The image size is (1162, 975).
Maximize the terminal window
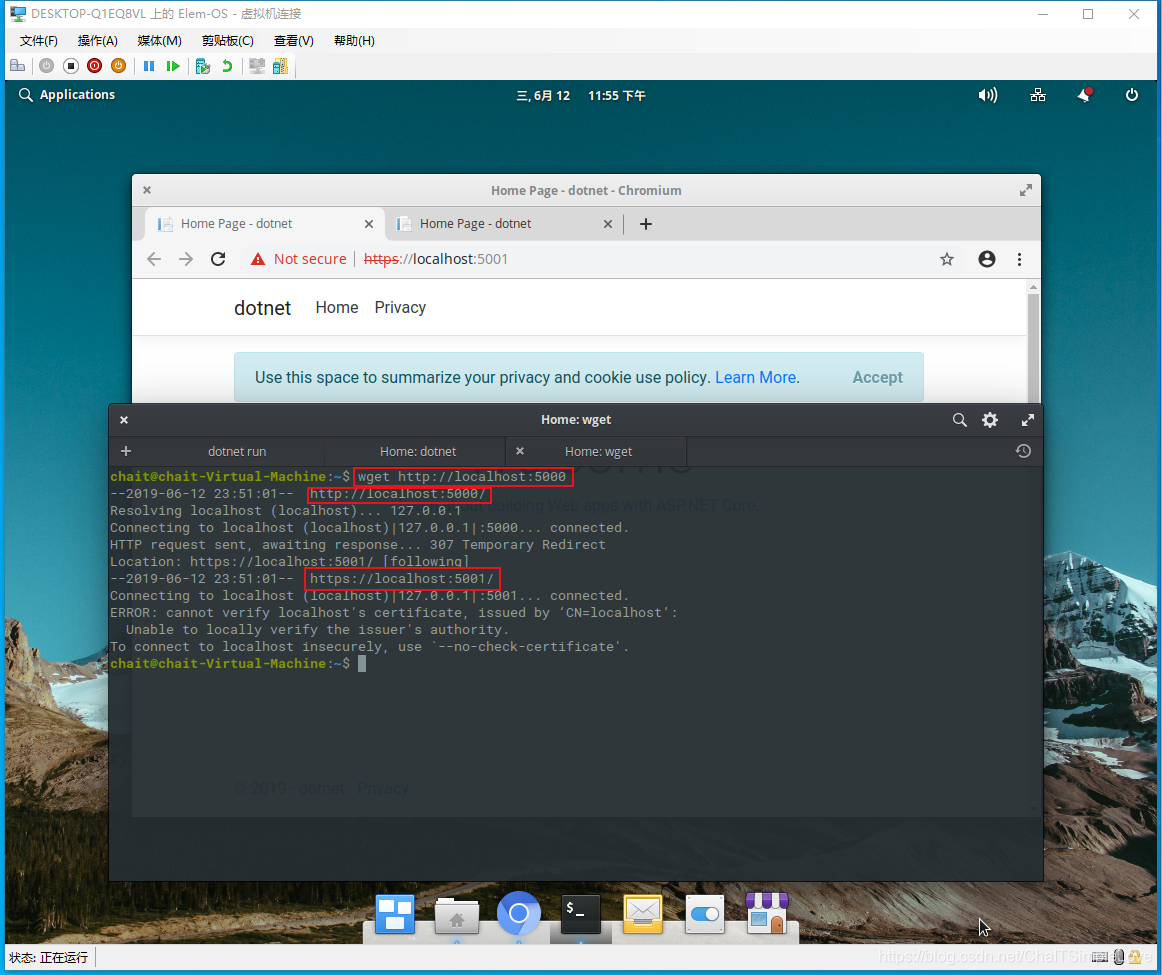(1028, 420)
